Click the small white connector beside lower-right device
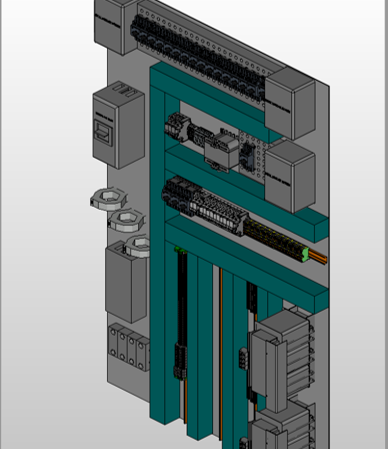The image size is (388, 449). pyautogui.click(x=244, y=358)
